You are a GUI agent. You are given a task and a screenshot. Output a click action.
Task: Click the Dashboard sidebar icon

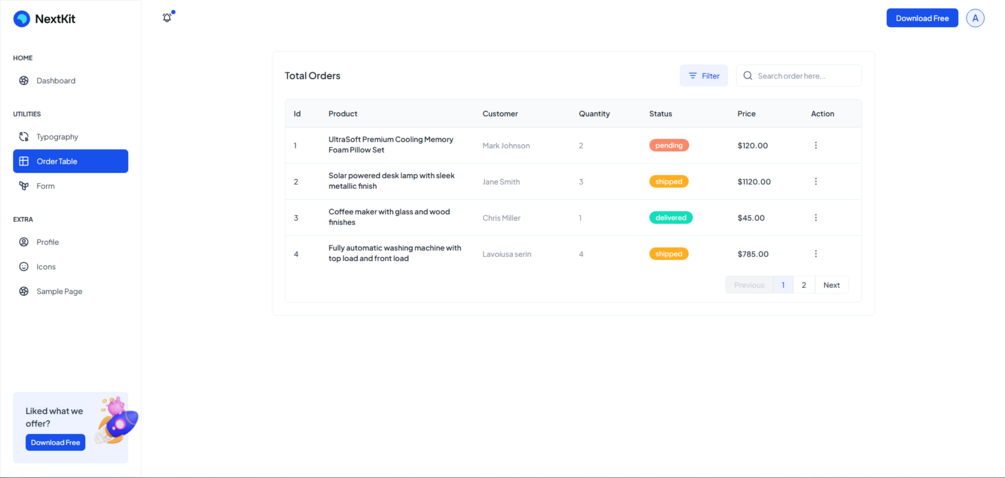click(x=24, y=81)
